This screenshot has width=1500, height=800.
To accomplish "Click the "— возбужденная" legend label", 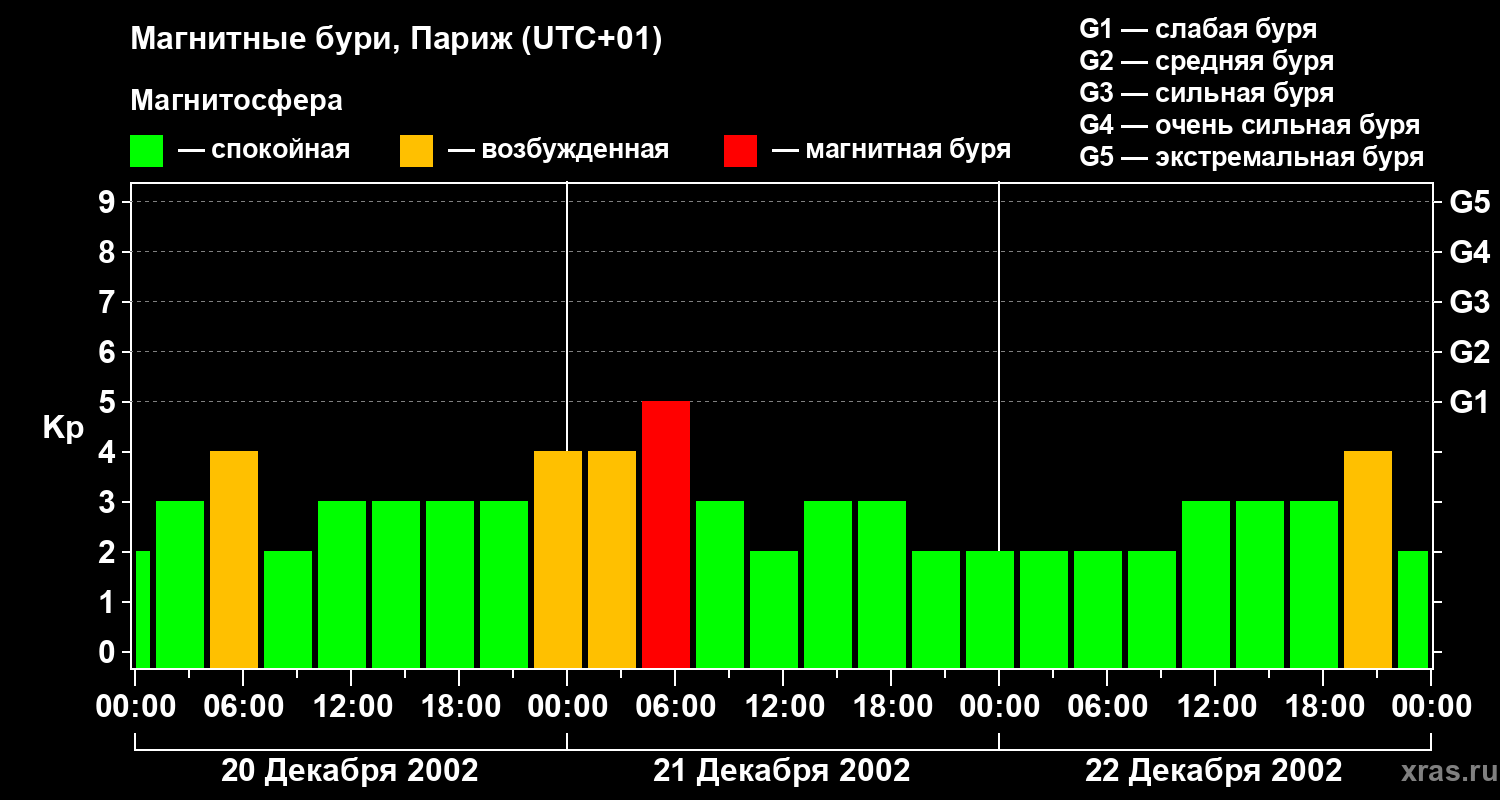I will click(x=558, y=150).
